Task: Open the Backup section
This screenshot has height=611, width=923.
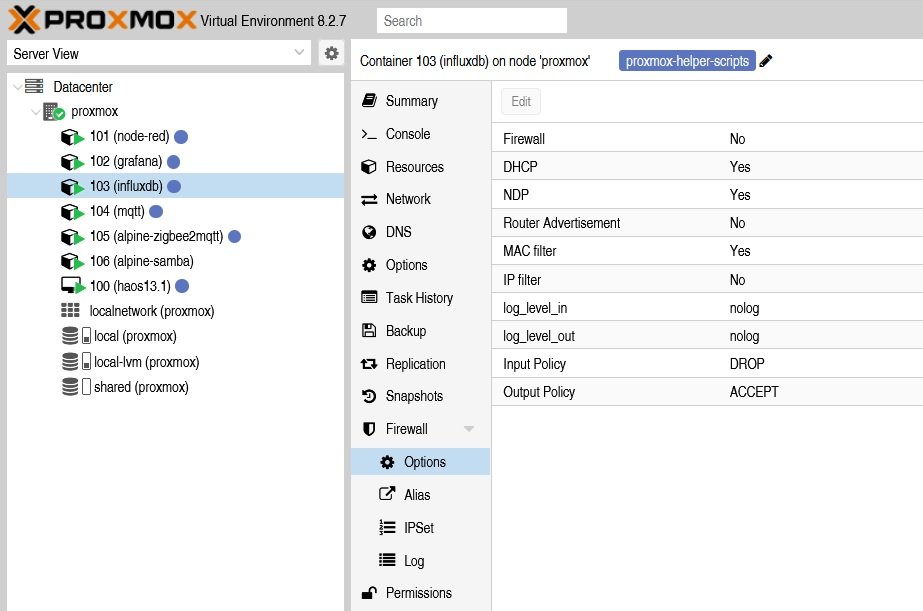Action: [x=405, y=331]
